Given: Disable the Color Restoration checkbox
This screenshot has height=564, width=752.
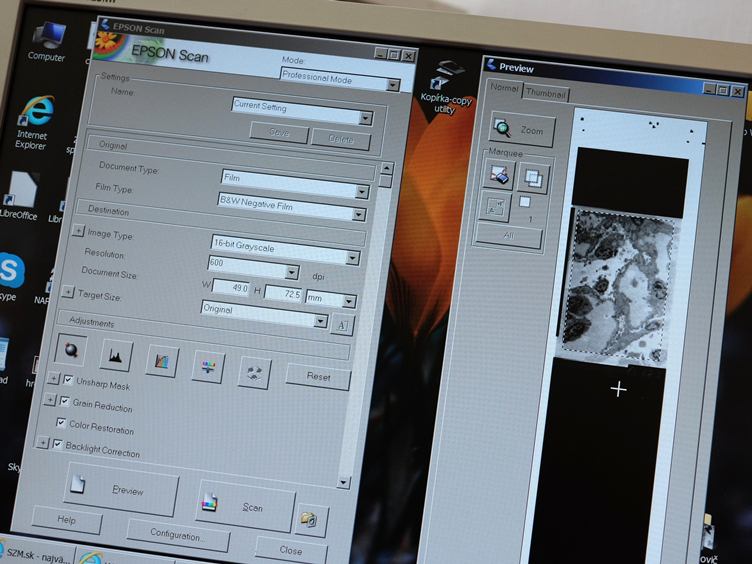Looking at the screenshot, I should point(60,423).
